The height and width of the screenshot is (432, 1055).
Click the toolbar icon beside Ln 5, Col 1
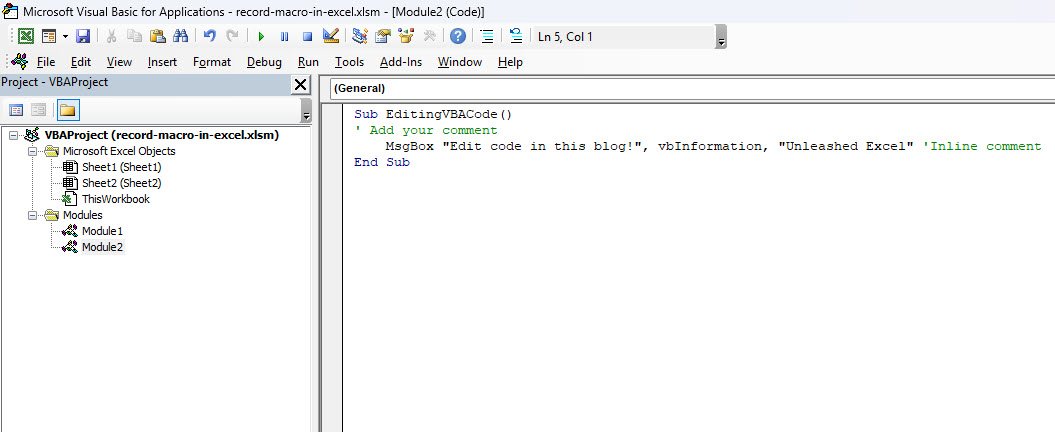click(x=516, y=36)
